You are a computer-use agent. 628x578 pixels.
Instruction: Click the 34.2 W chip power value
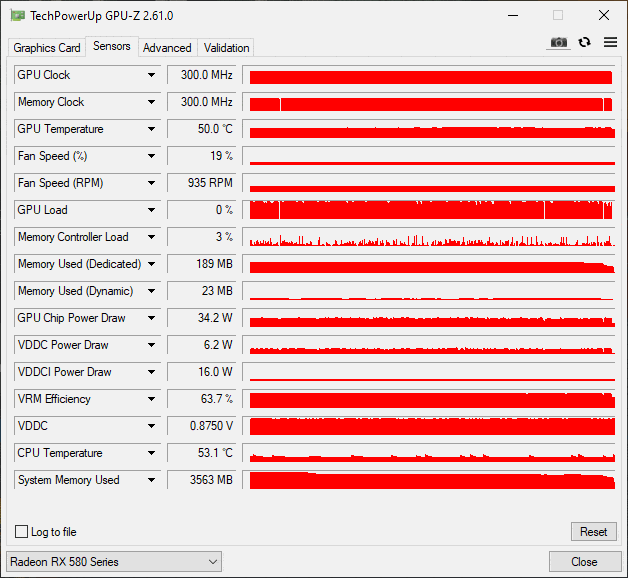point(201,318)
